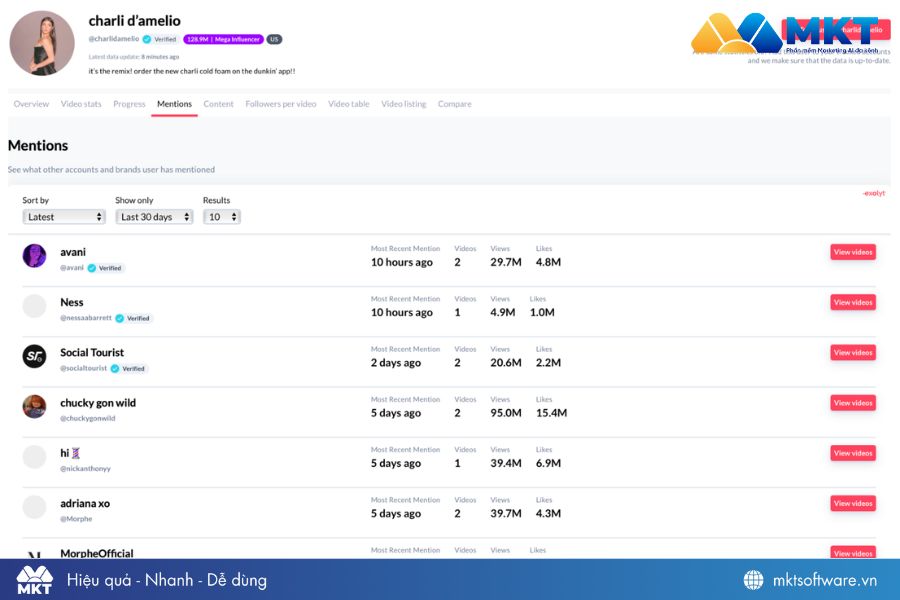Click avani's 29.7M views value
Viewport: 900px width, 600px height.
click(x=506, y=262)
